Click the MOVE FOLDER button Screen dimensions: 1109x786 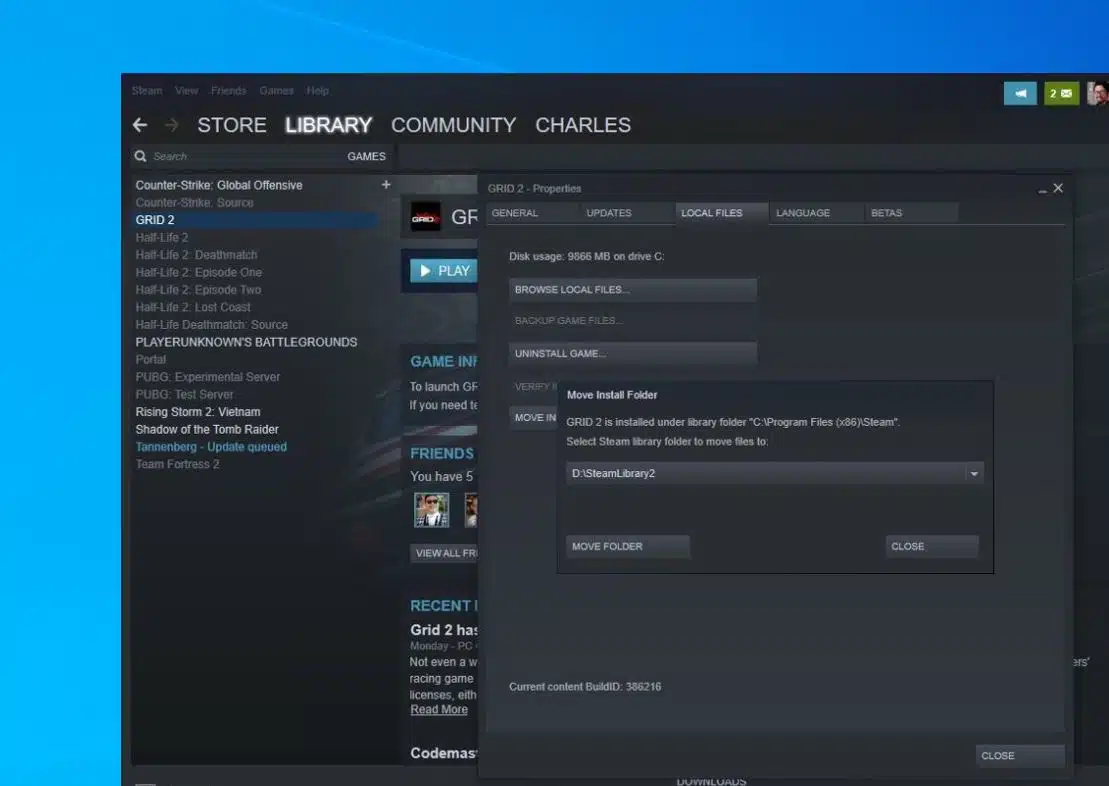click(627, 546)
